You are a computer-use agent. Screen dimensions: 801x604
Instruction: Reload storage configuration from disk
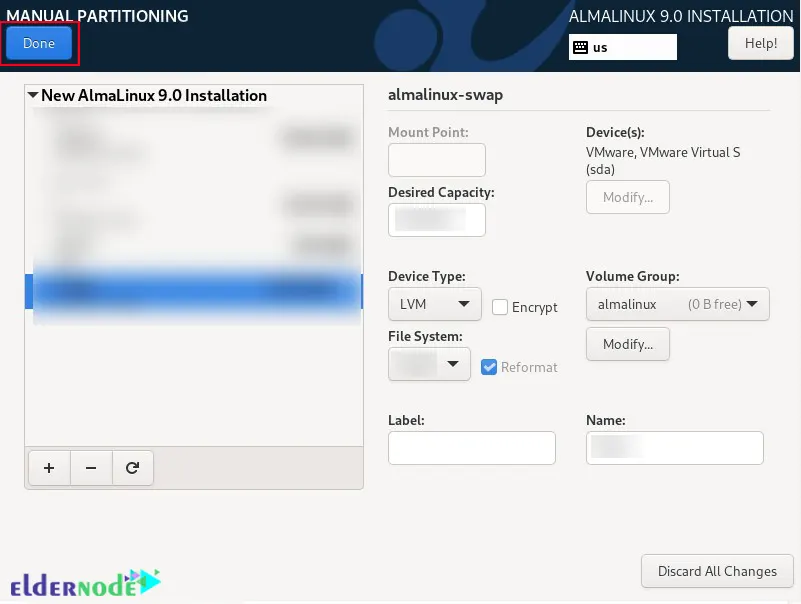click(x=133, y=468)
